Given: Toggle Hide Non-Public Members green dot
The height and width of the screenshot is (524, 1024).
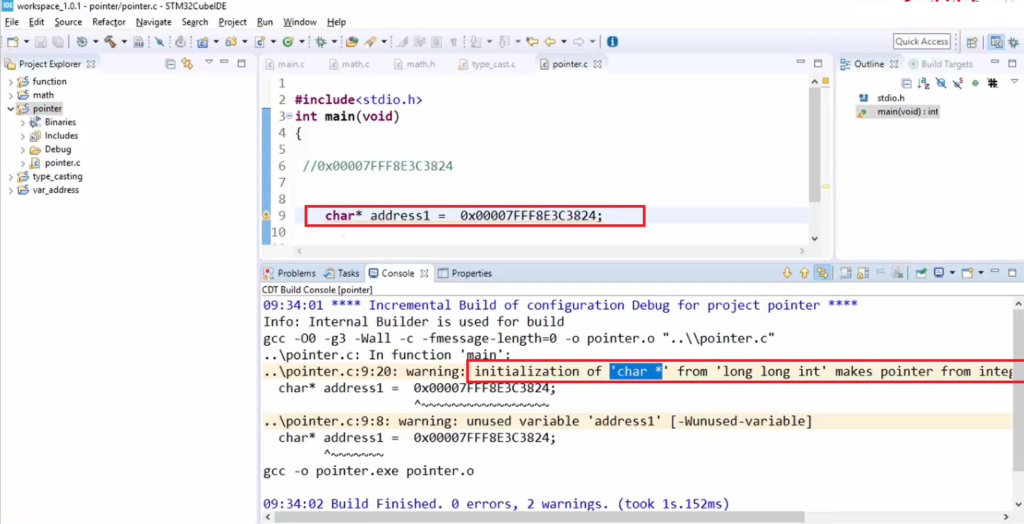Looking at the screenshot, I should (x=975, y=83).
